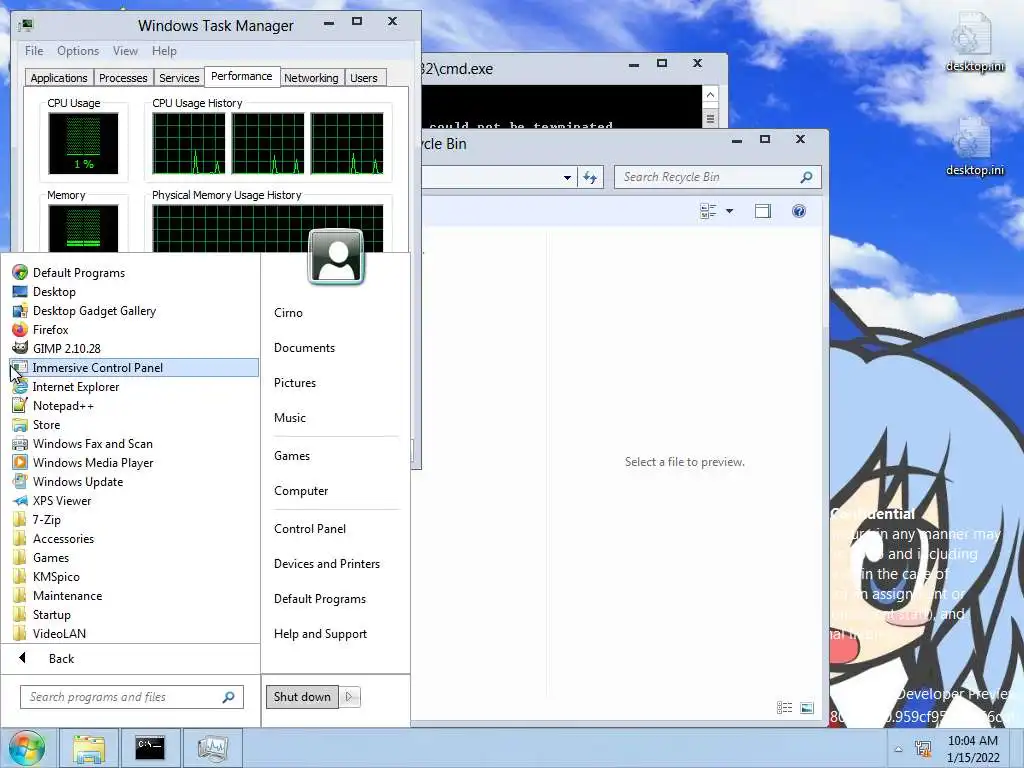Expand the Maintenance folder
The width and height of the screenshot is (1024, 768).
click(67, 596)
